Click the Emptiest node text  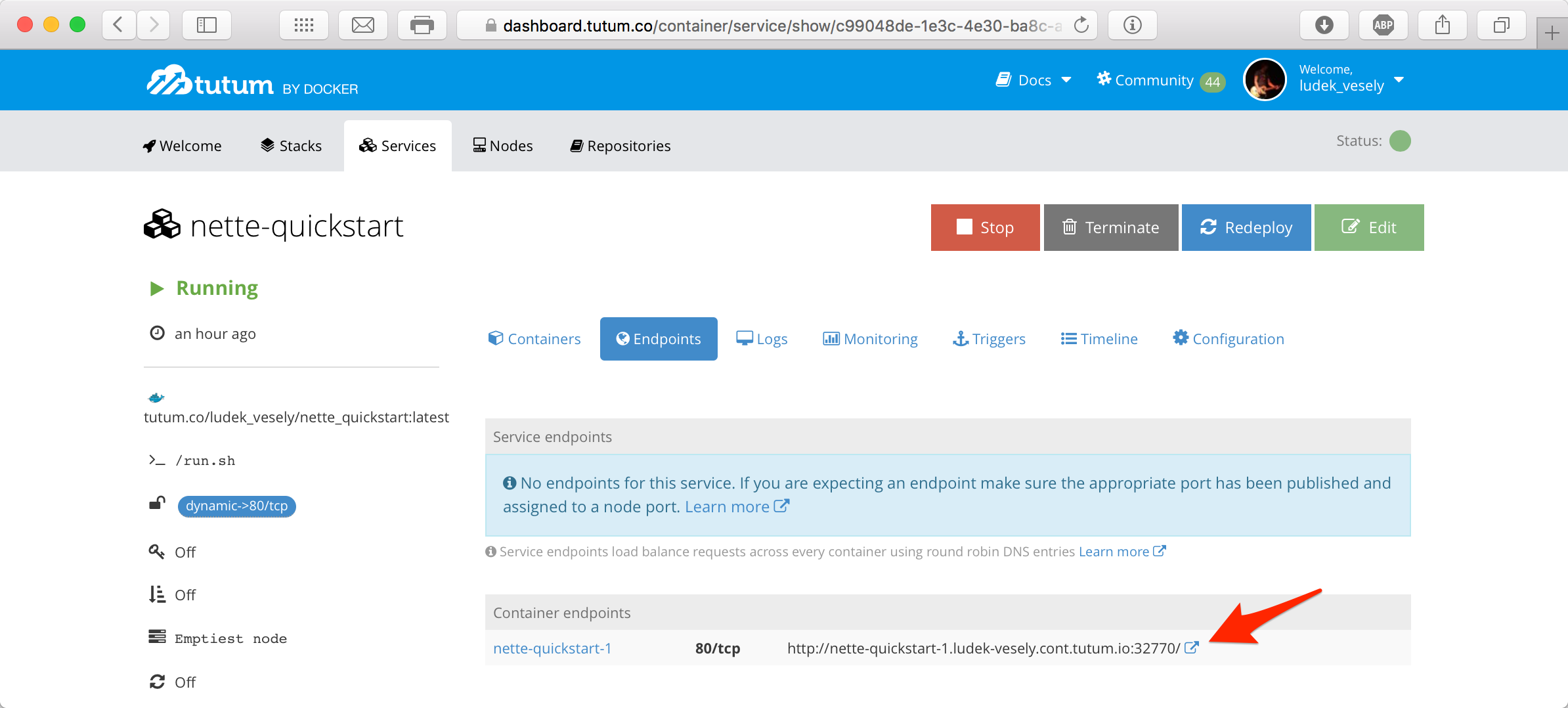(x=230, y=638)
